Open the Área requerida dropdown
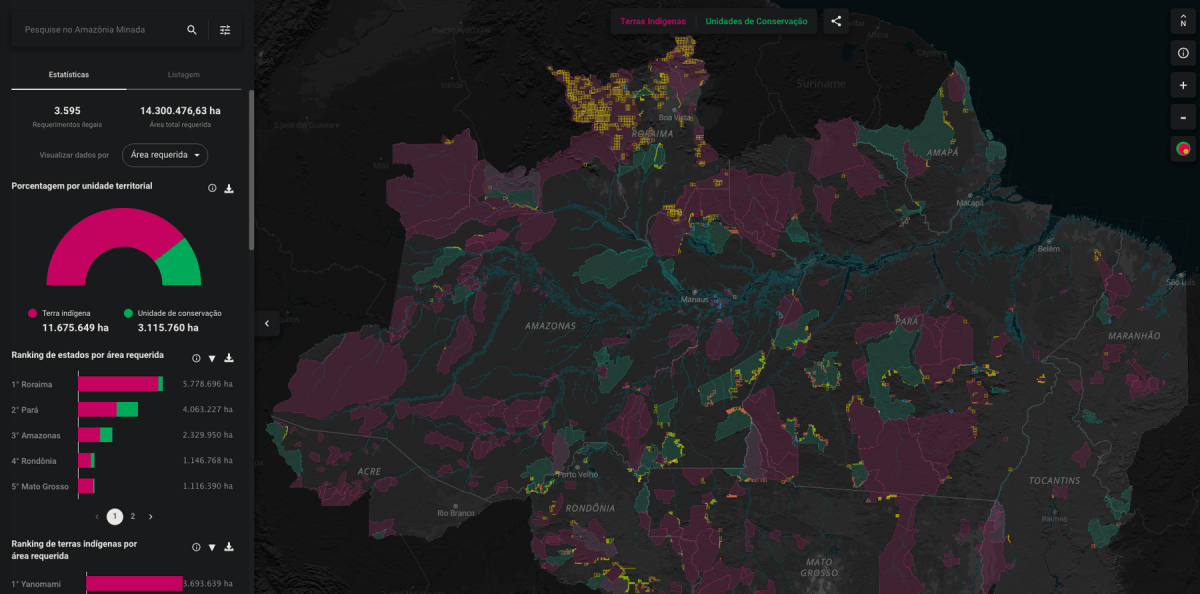1200x594 pixels. tap(165, 155)
